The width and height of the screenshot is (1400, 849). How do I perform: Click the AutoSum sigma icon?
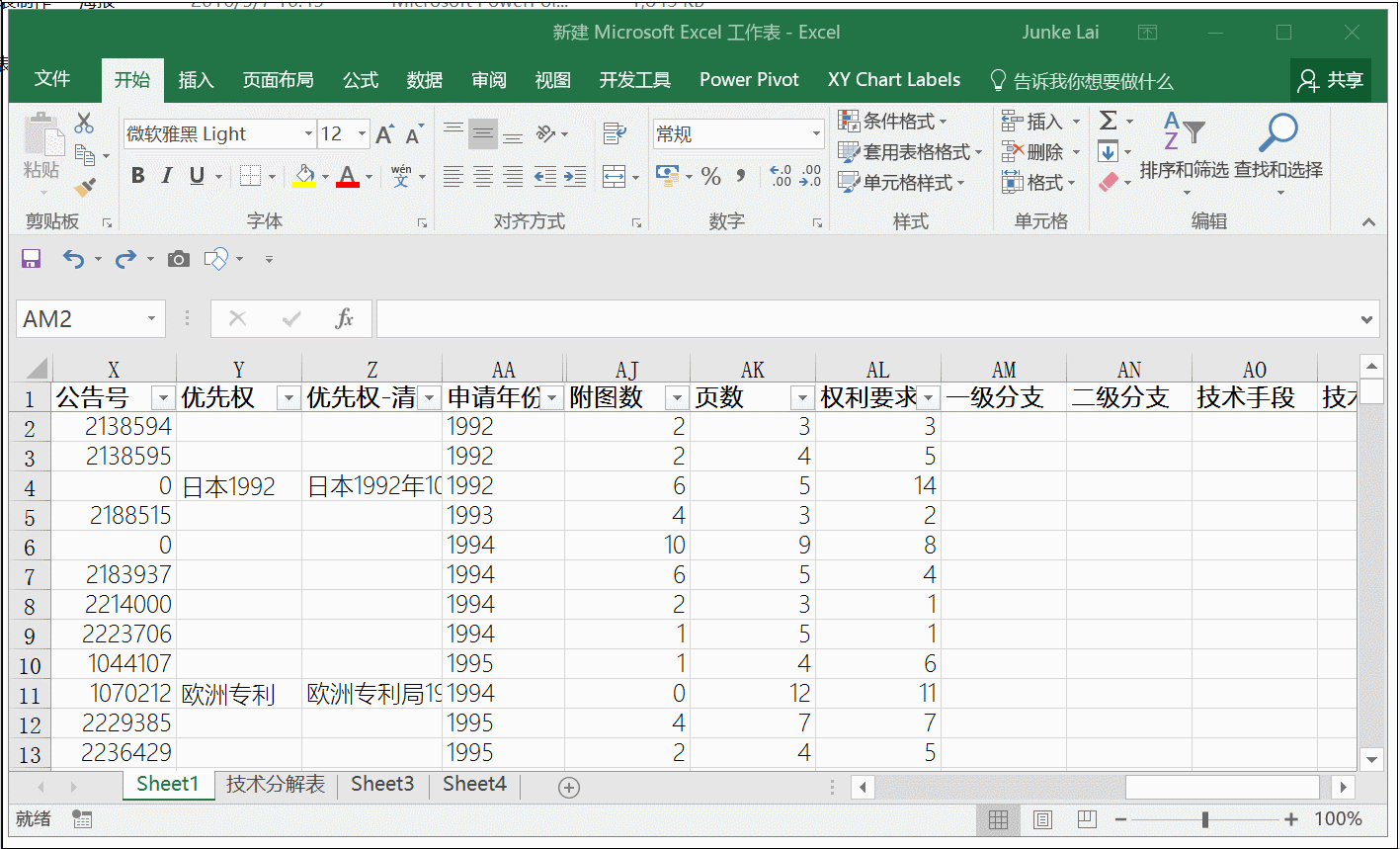point(1109,121)
